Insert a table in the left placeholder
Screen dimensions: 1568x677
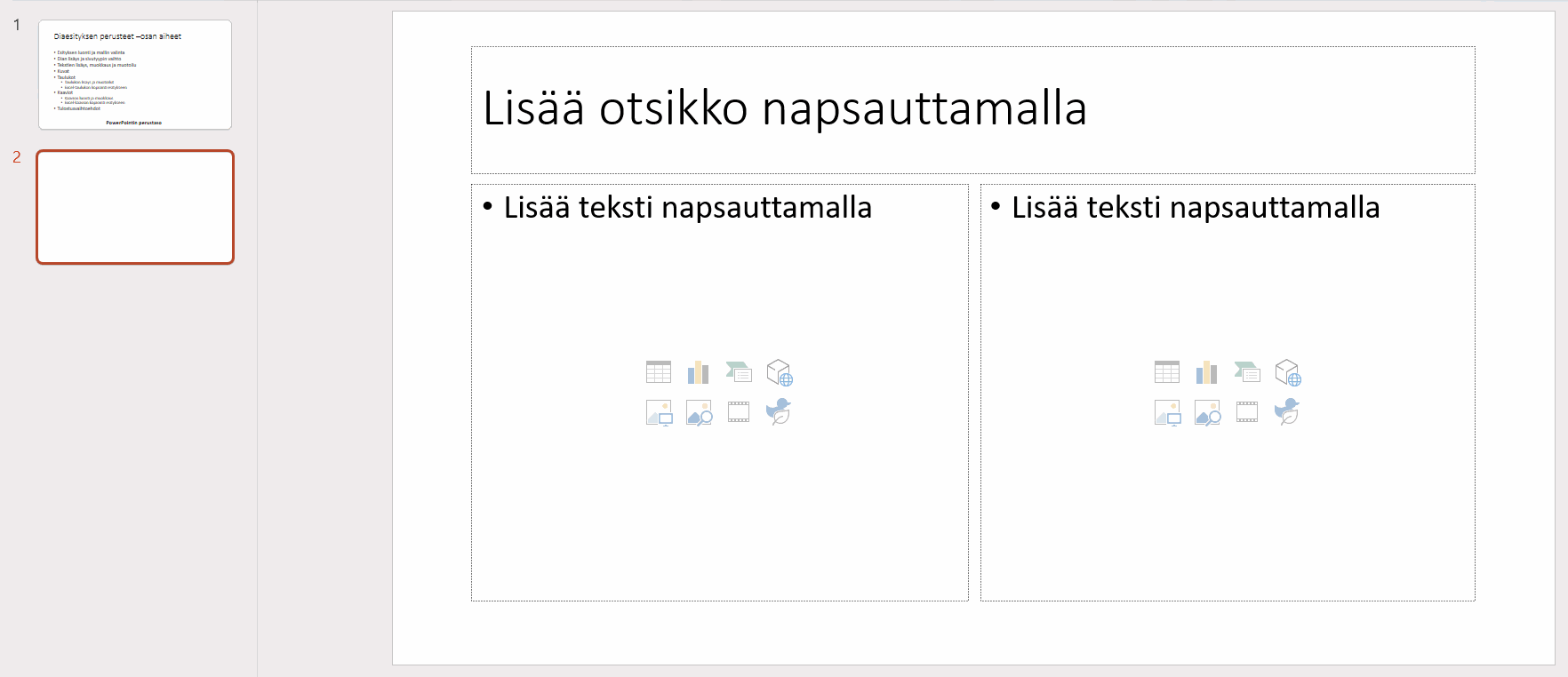pyautogui.click(x=659, y=372)
